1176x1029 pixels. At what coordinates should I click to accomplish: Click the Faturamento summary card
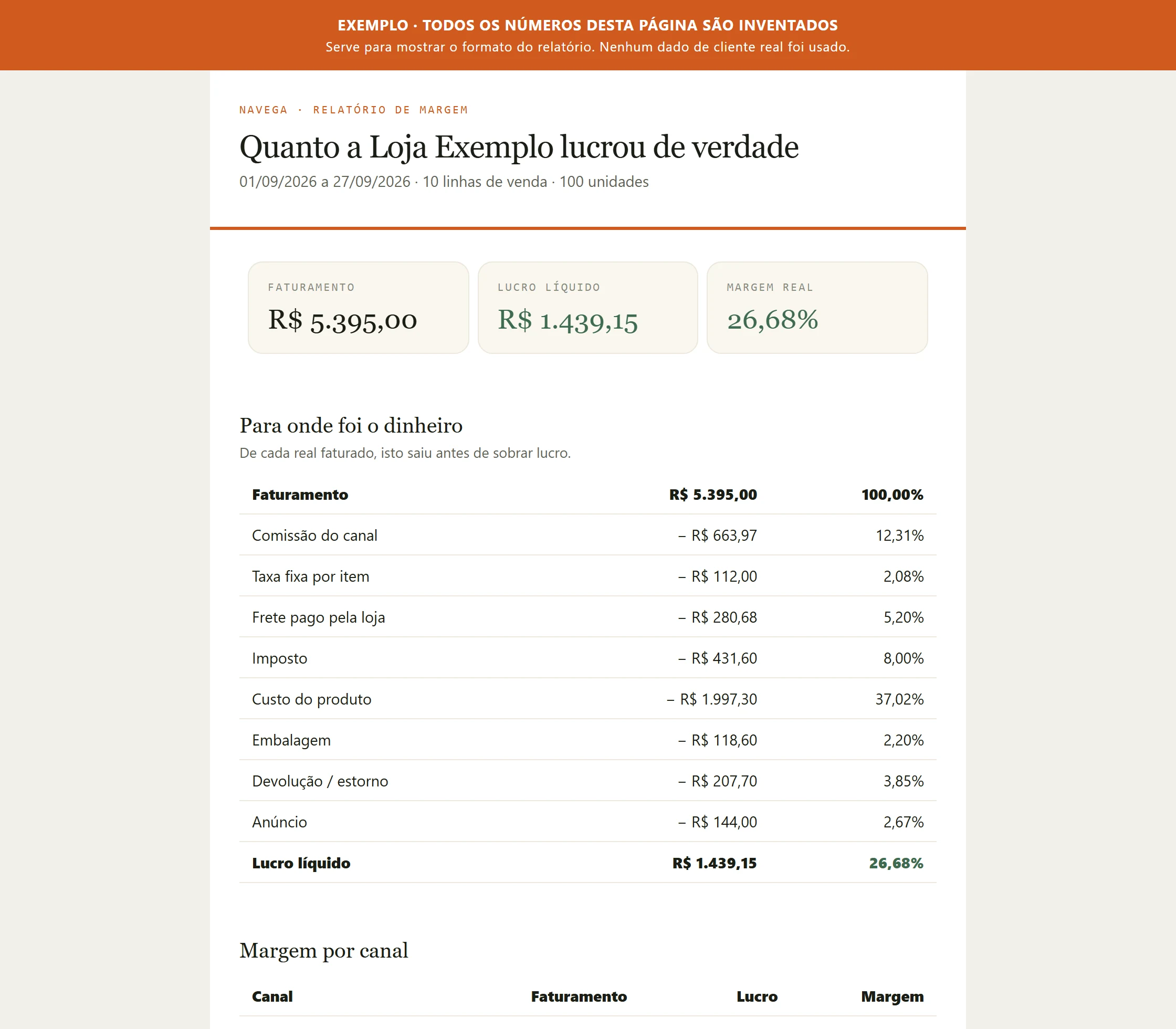pos(358,308)
